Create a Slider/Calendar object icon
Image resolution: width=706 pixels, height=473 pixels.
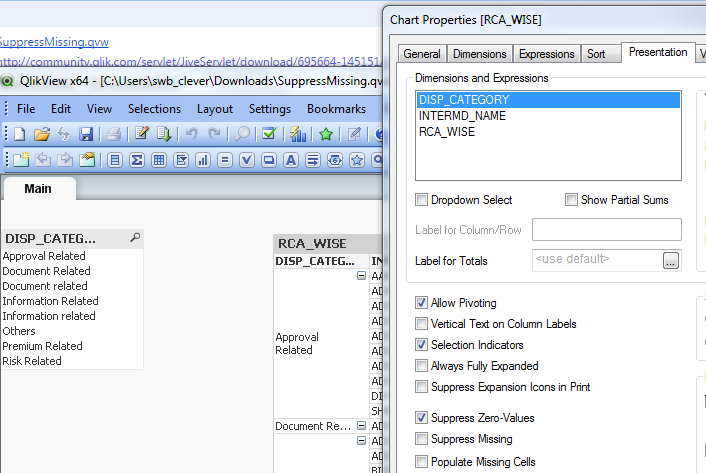(335, 160)
